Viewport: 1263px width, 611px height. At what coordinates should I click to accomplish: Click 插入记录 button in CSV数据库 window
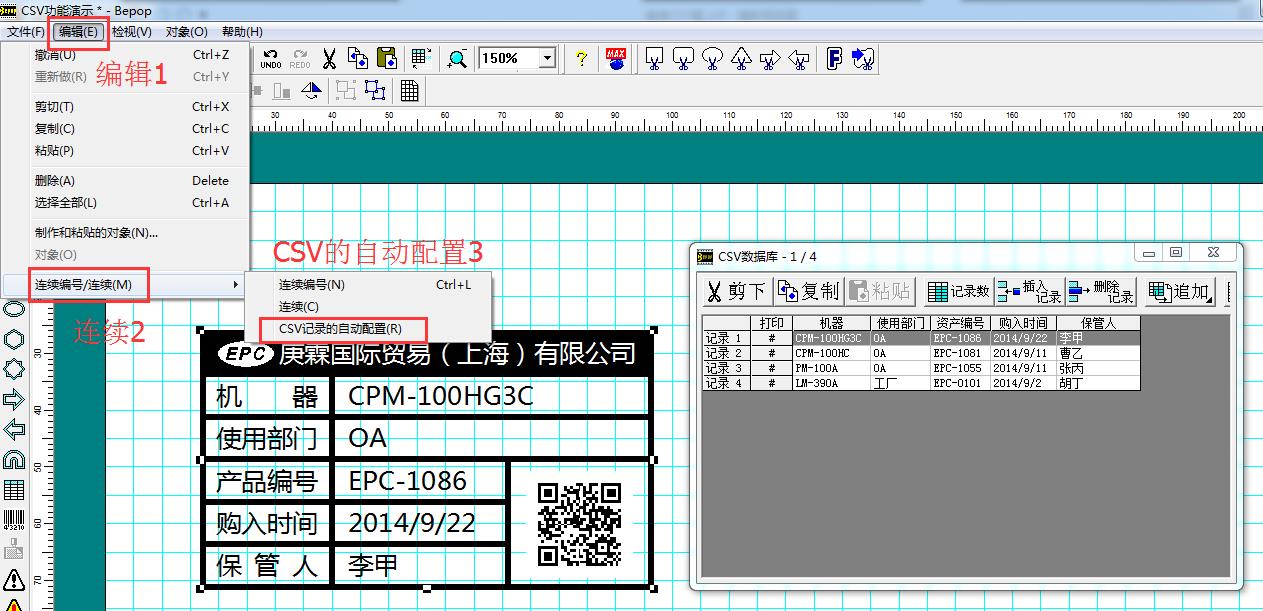[1029, 291]
